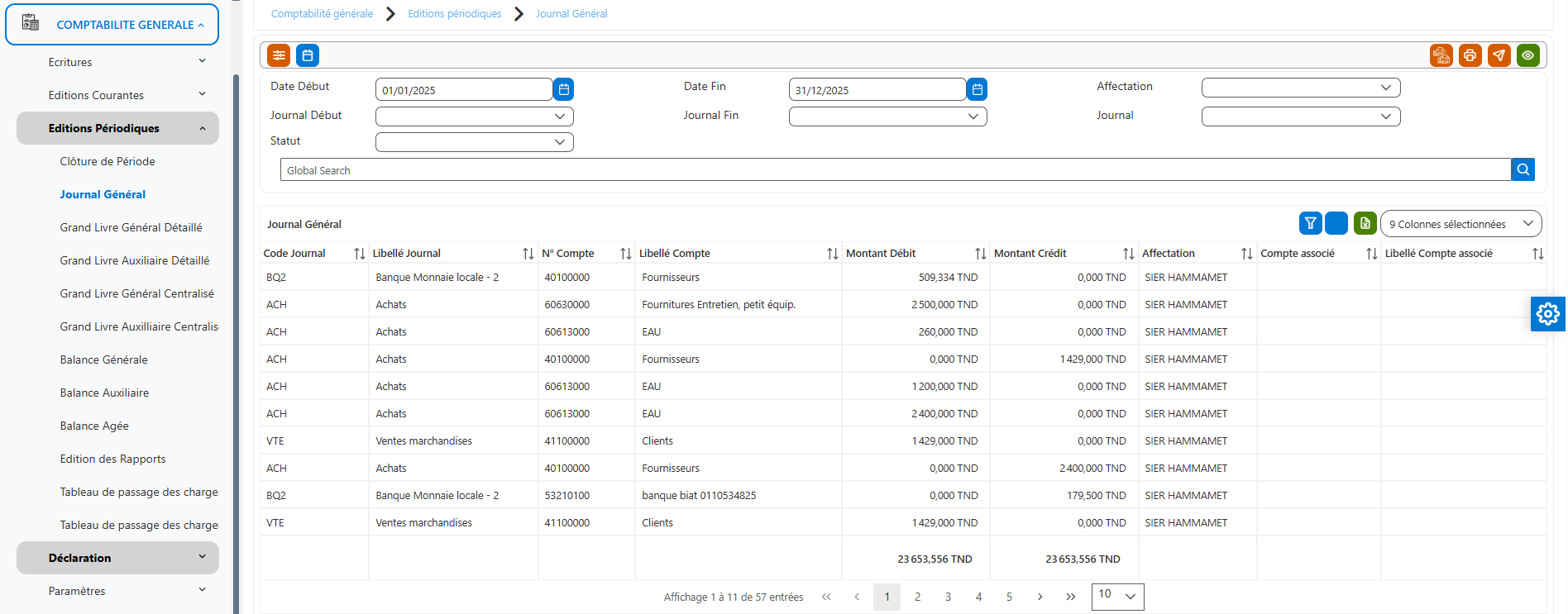Viewport: 1568px width, 614px height.
Task: Open the Statut dropdown
Action: point(475,142)
